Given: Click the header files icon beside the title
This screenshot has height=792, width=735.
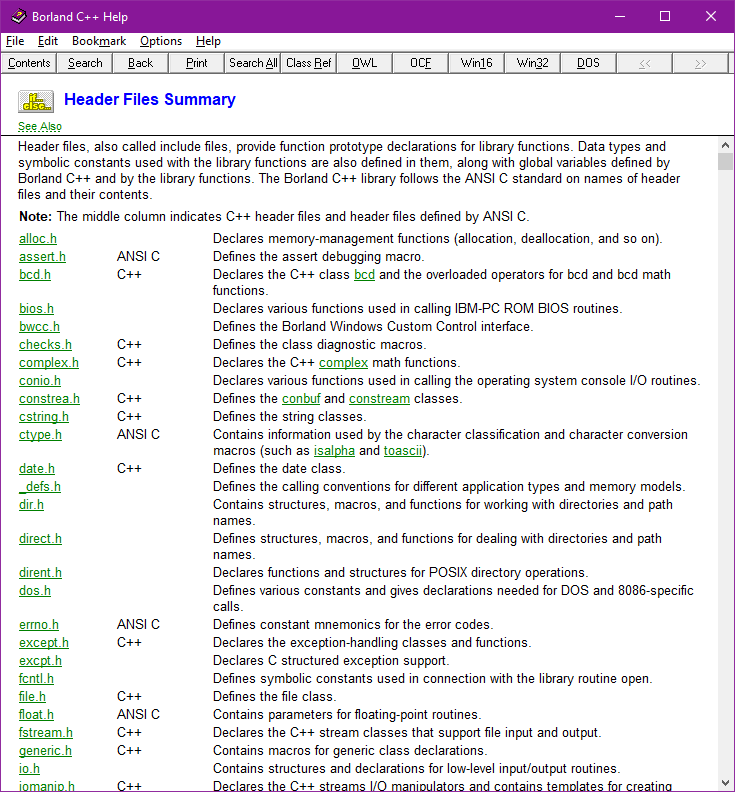Looking at the screenshot, I should coord(36,101).
